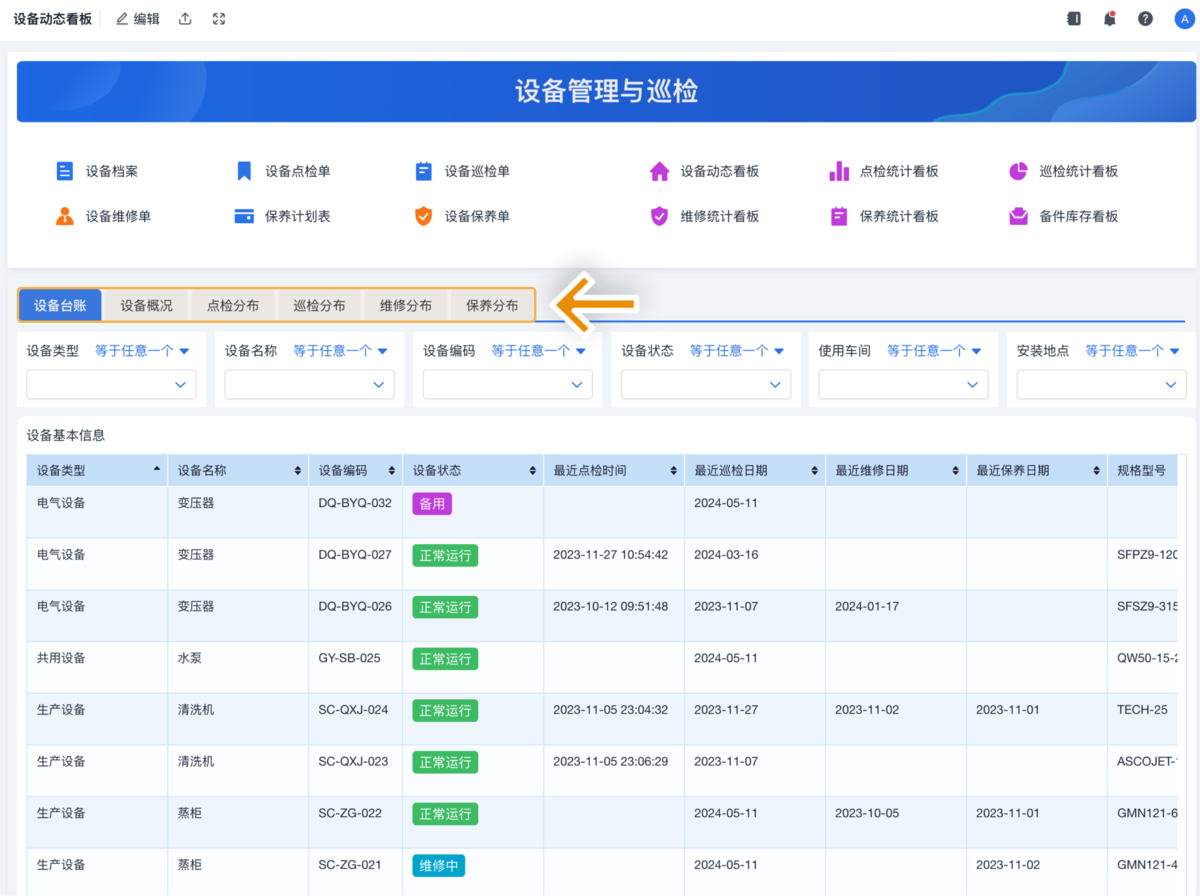Expand the 设备类型 filter dropdown
The width and height of the screenshot is (1200, 896).
coord(110,384)
